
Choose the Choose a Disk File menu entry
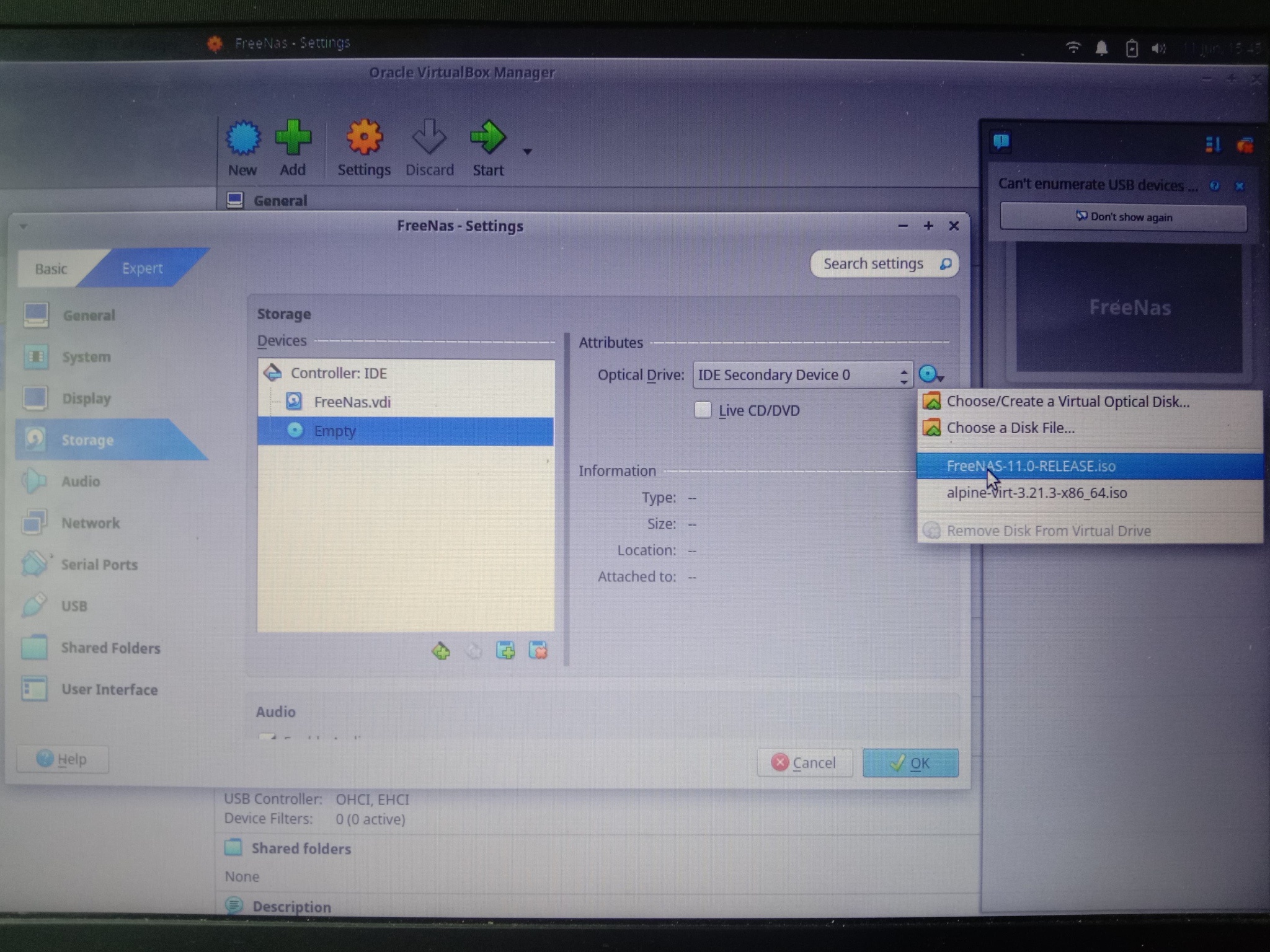[1090, 428]
